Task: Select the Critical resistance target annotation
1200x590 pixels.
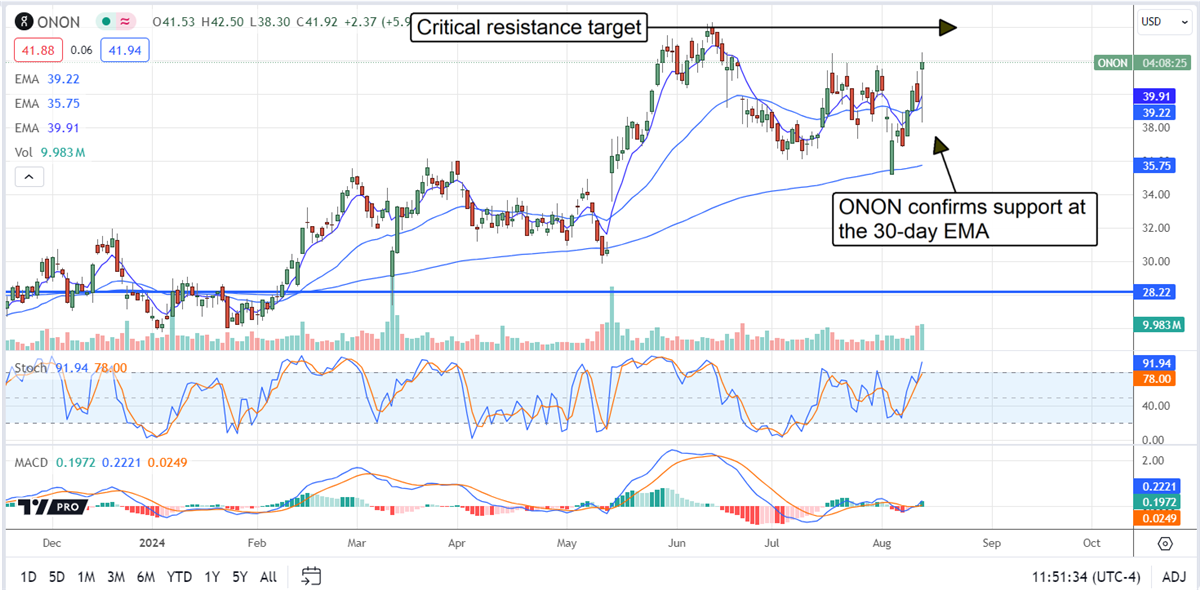Action: (528, 27)
